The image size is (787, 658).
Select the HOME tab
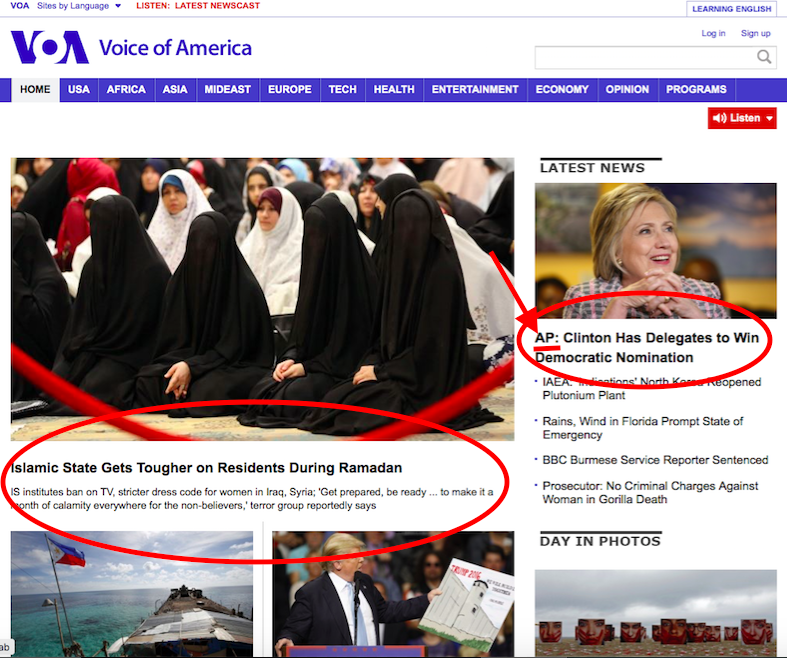35,89
